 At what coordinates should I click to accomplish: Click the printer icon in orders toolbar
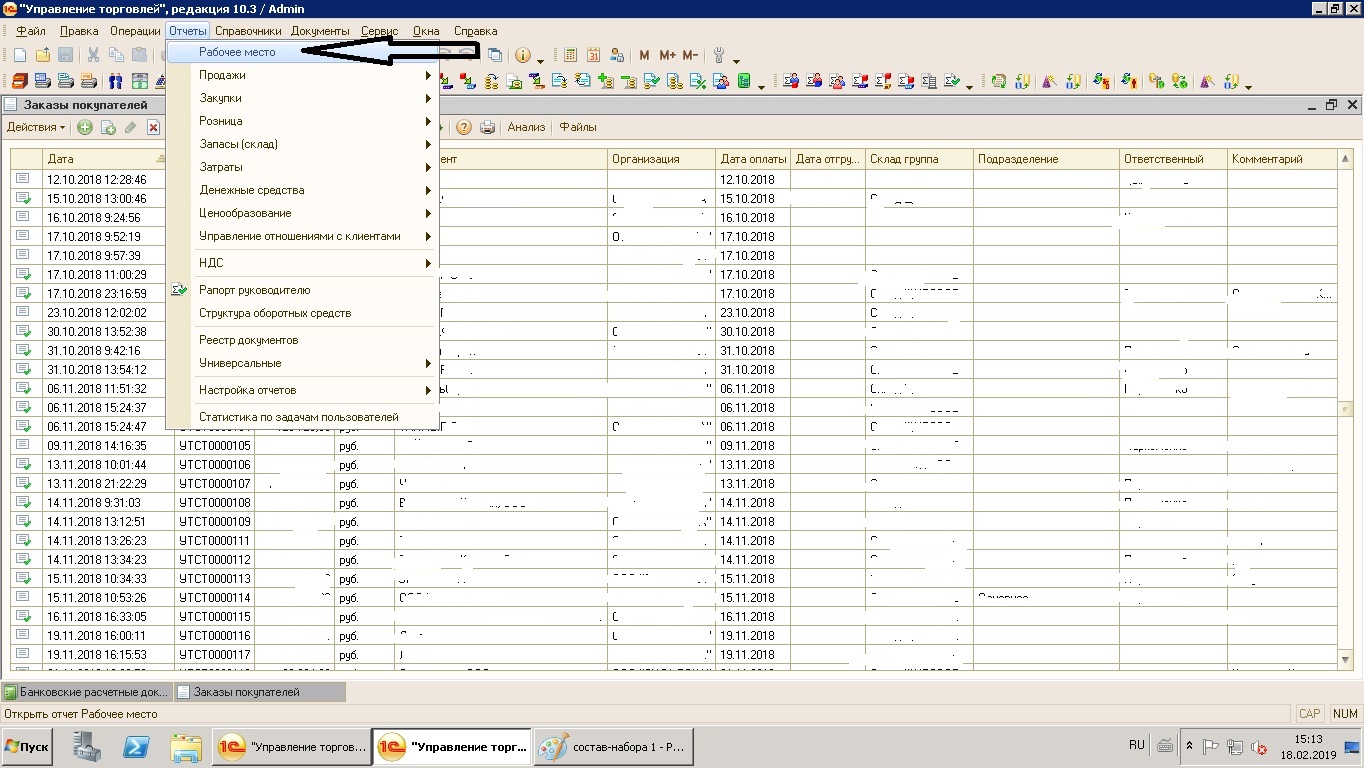(x=488, y=127)
